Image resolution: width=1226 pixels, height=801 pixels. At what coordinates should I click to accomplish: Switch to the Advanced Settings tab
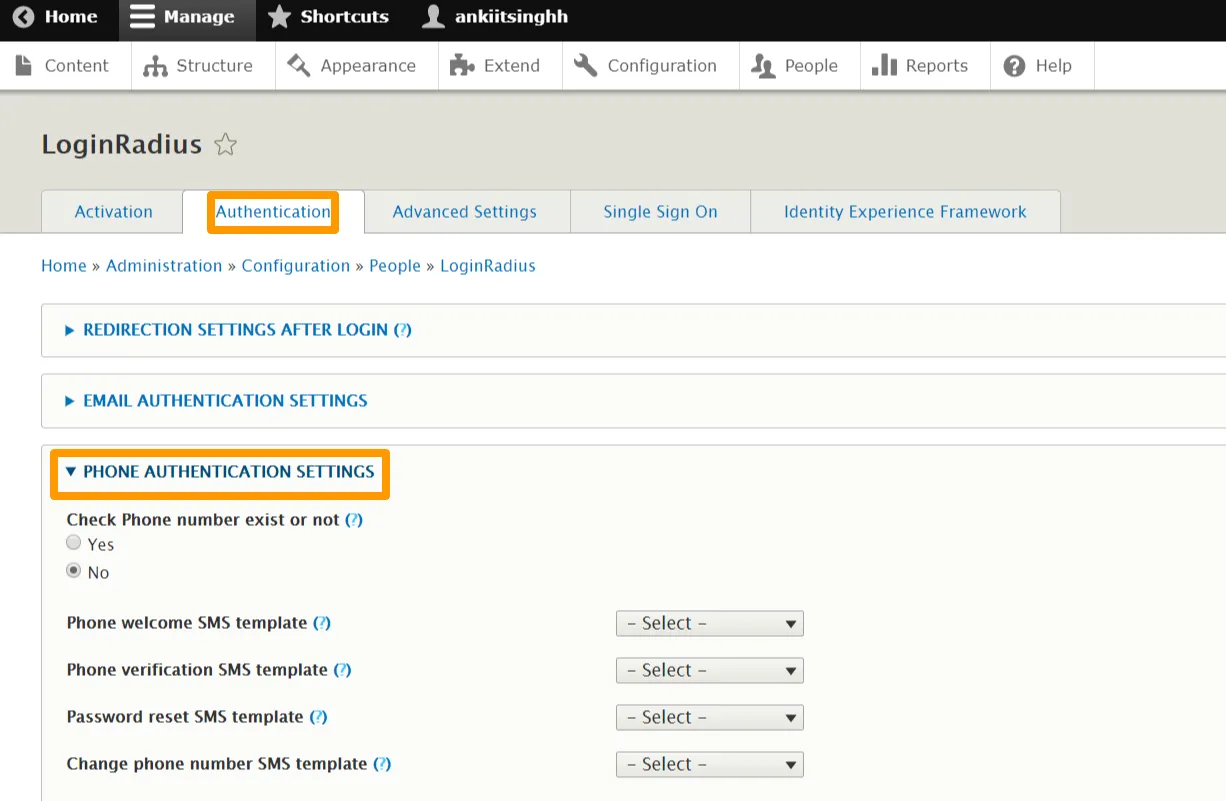[464, 212]
